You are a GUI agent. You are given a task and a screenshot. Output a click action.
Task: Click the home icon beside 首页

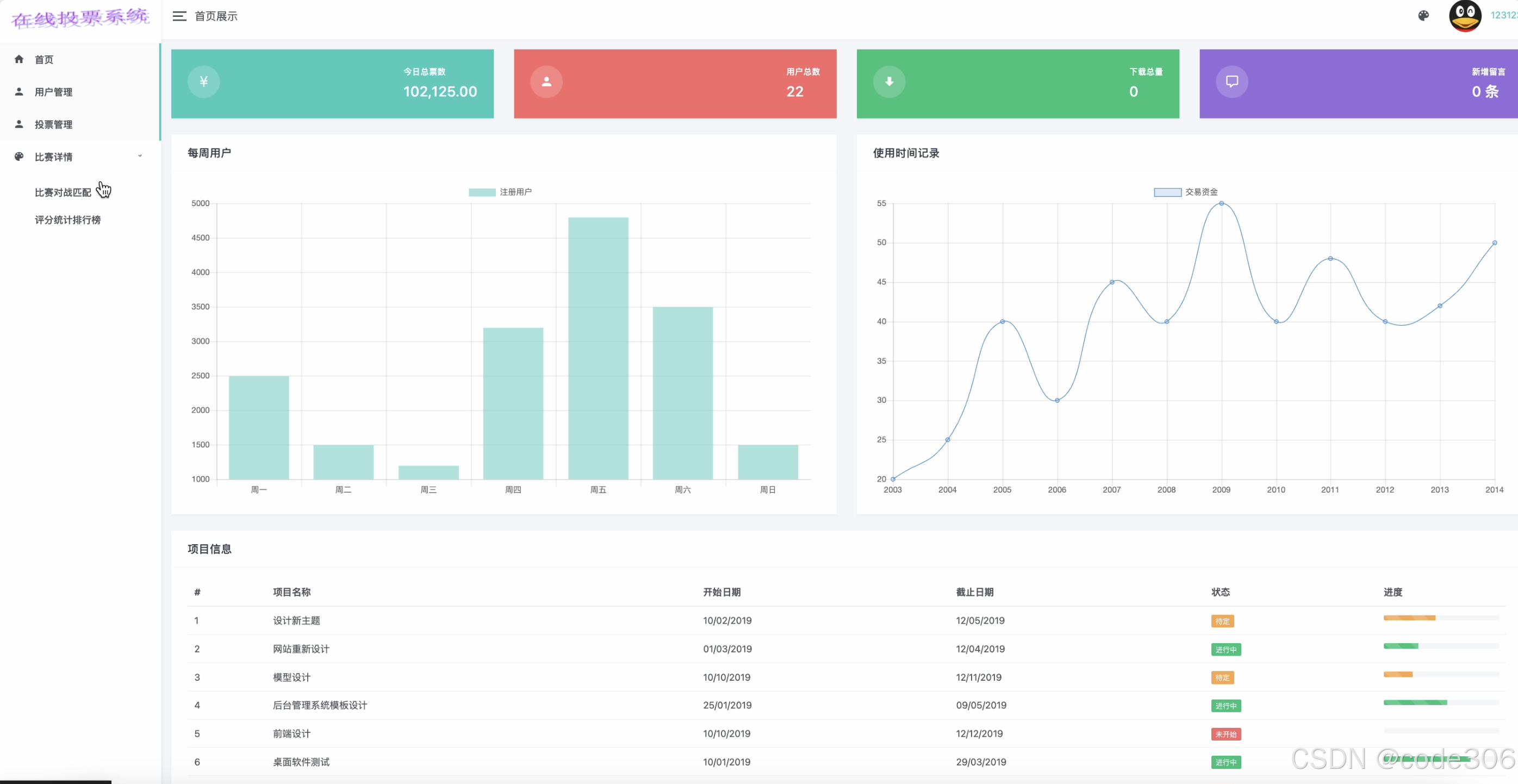[19, 59]
